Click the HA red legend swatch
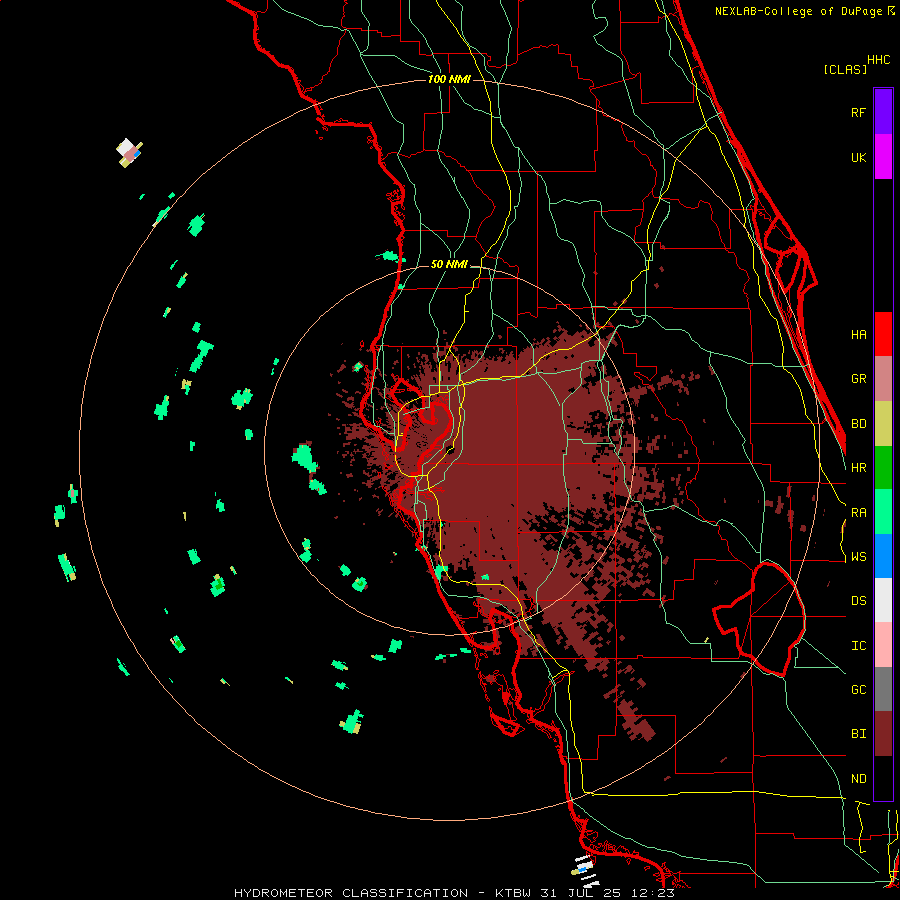 (883, 334)
